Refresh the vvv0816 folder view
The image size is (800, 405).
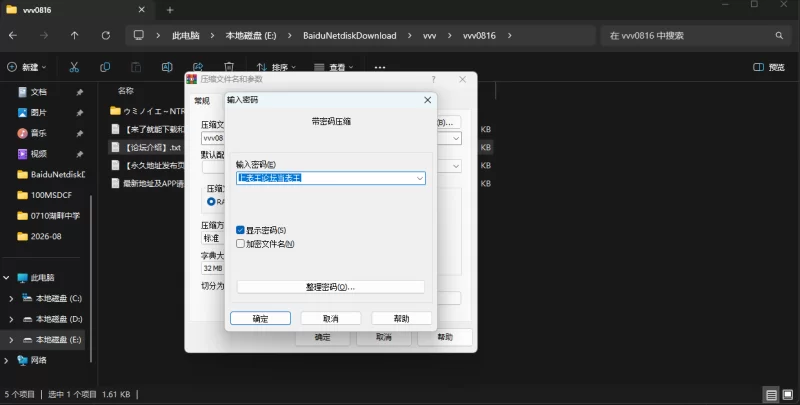point(106,35)
